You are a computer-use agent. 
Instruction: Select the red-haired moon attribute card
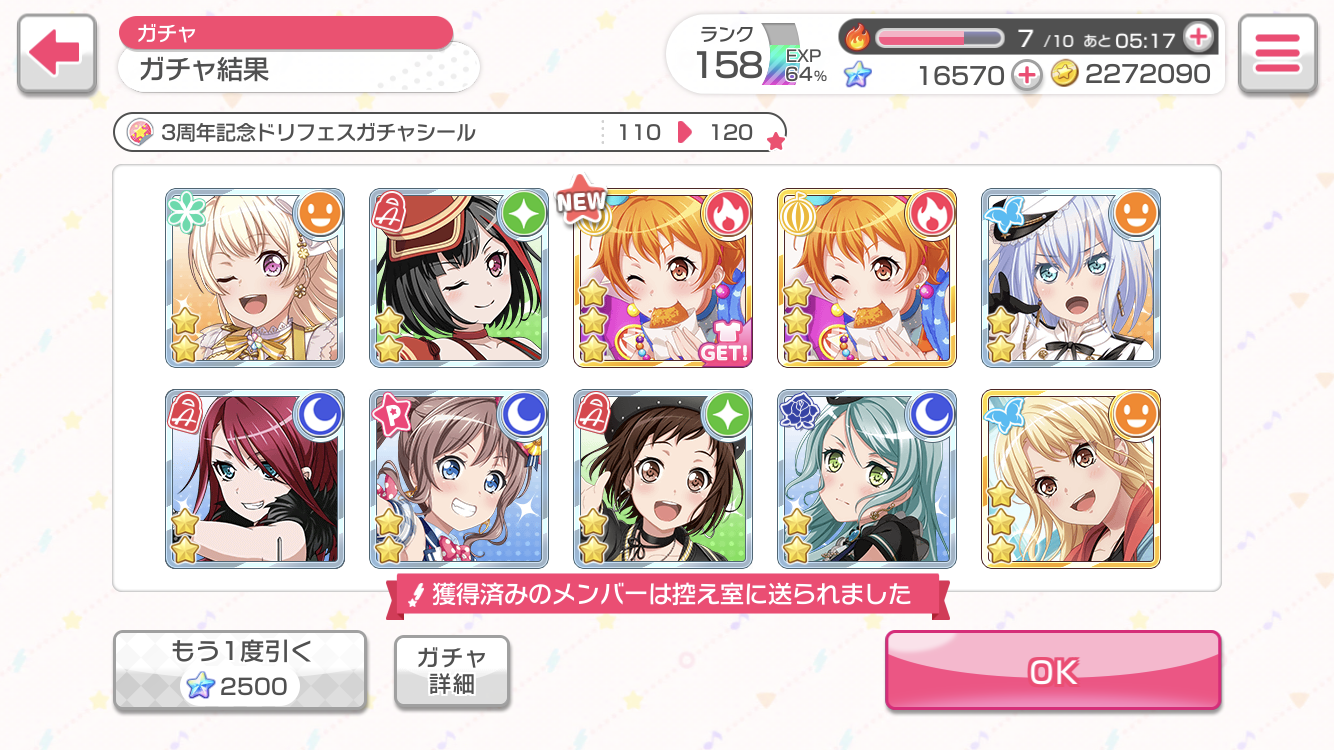coord(255,479)
